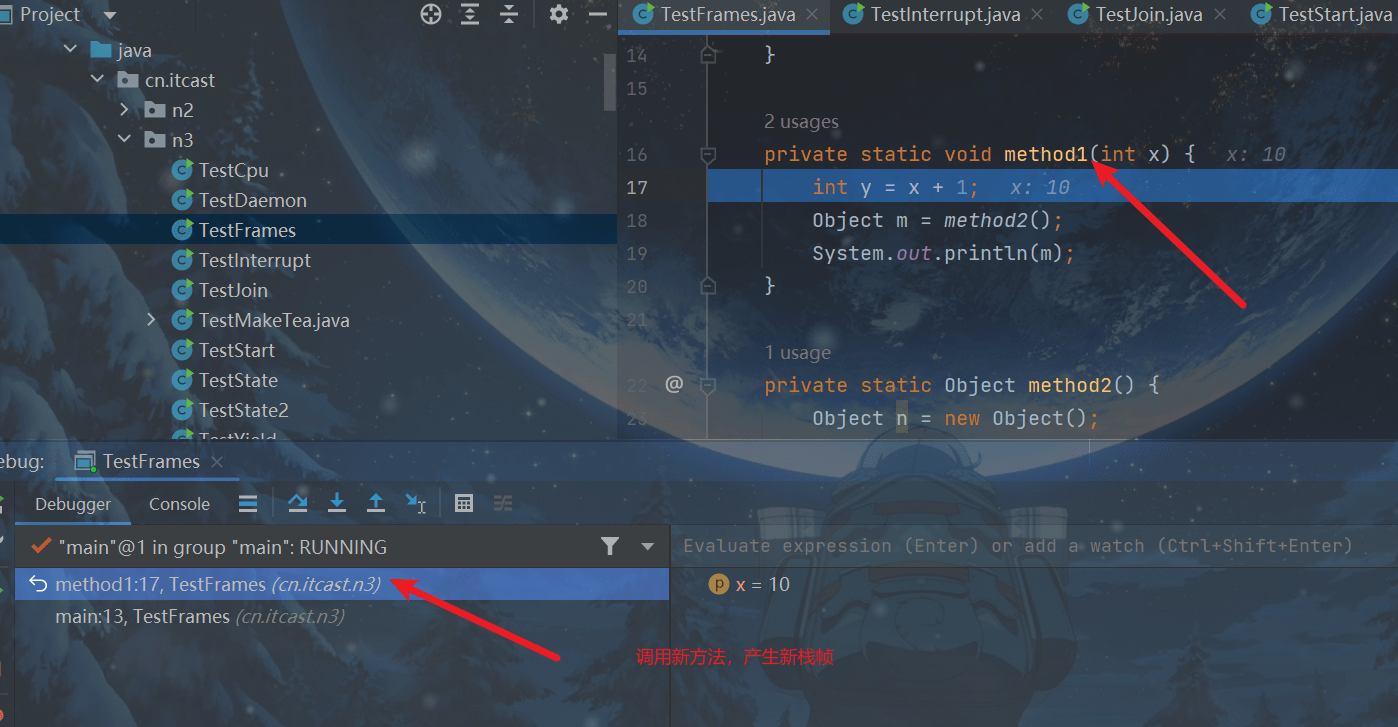Switch to TestInterrupt.java editor tab
Image resolution: width=1398 pixels, height=727 pixels.
[944, 14]
